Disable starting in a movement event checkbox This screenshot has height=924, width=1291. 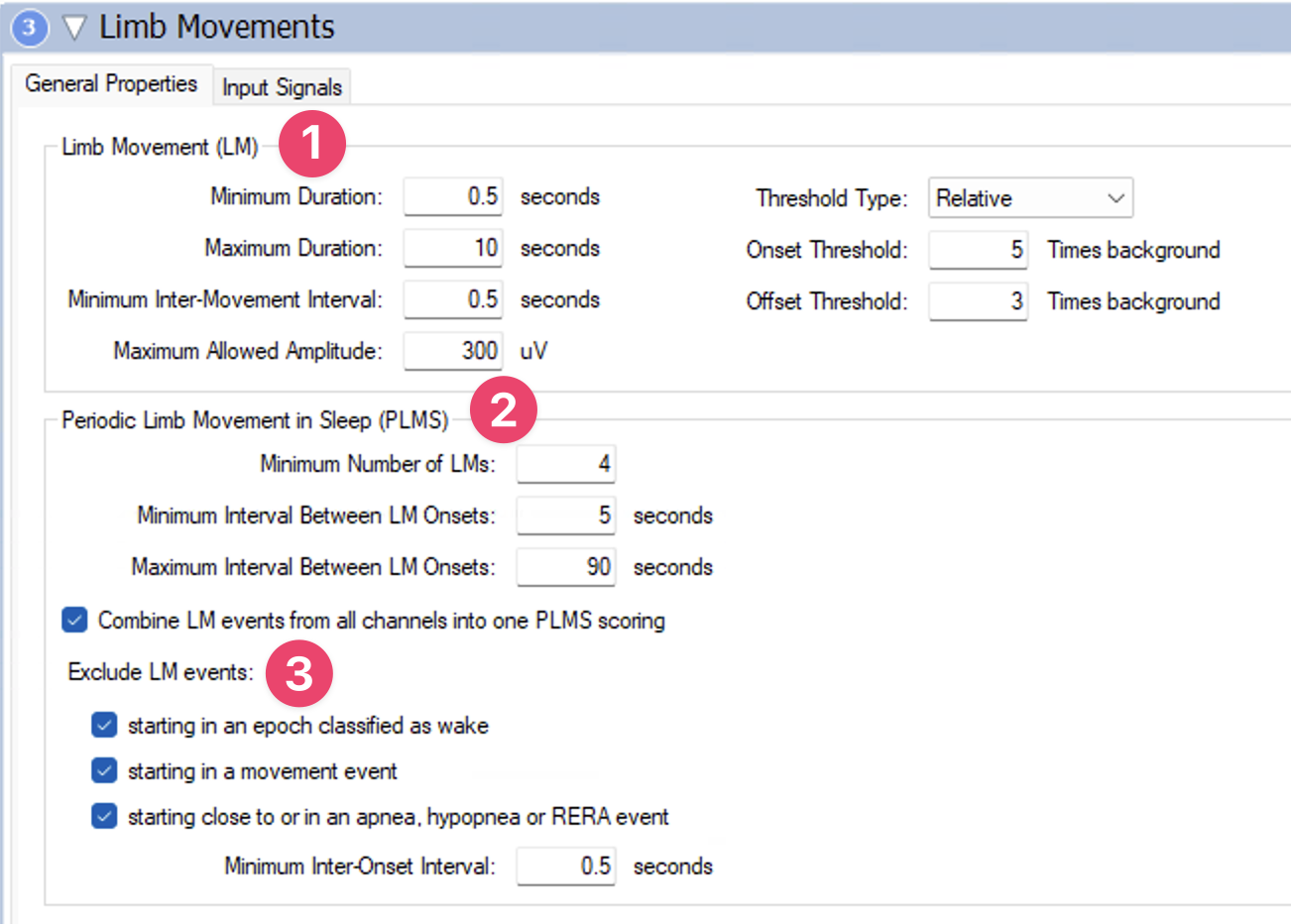coord(104,771)
